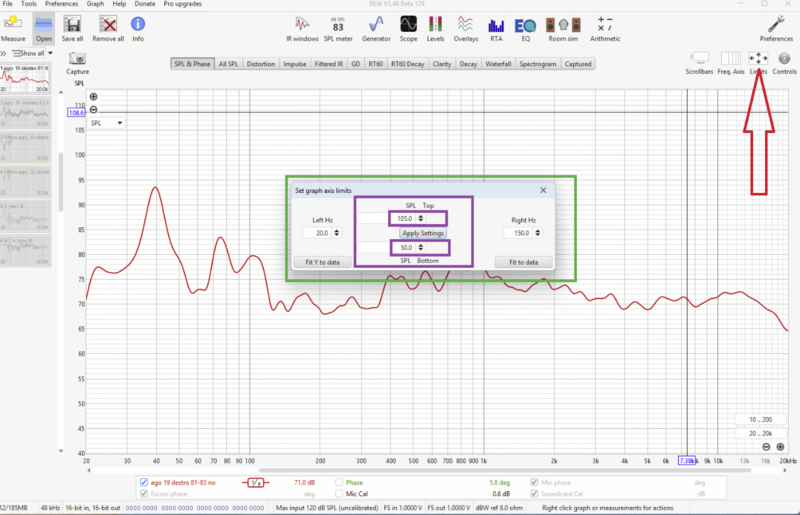The width and height of the screenshot is (800, 515).
Task: Set range with 20 .. 20k button
Action: point(760,433)
